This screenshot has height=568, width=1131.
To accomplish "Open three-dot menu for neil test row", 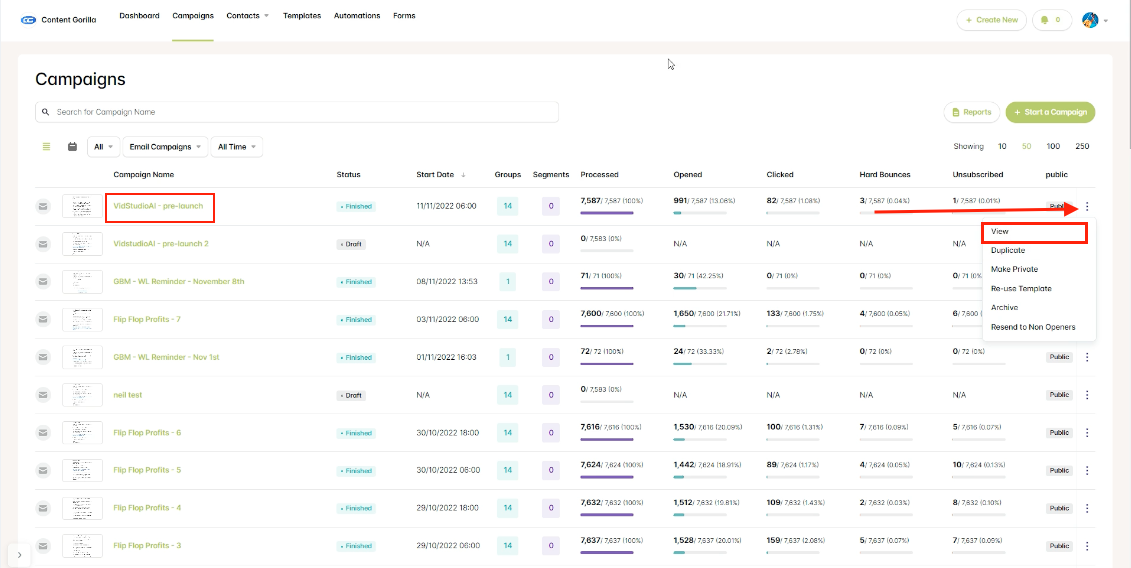I will 1087,395.
